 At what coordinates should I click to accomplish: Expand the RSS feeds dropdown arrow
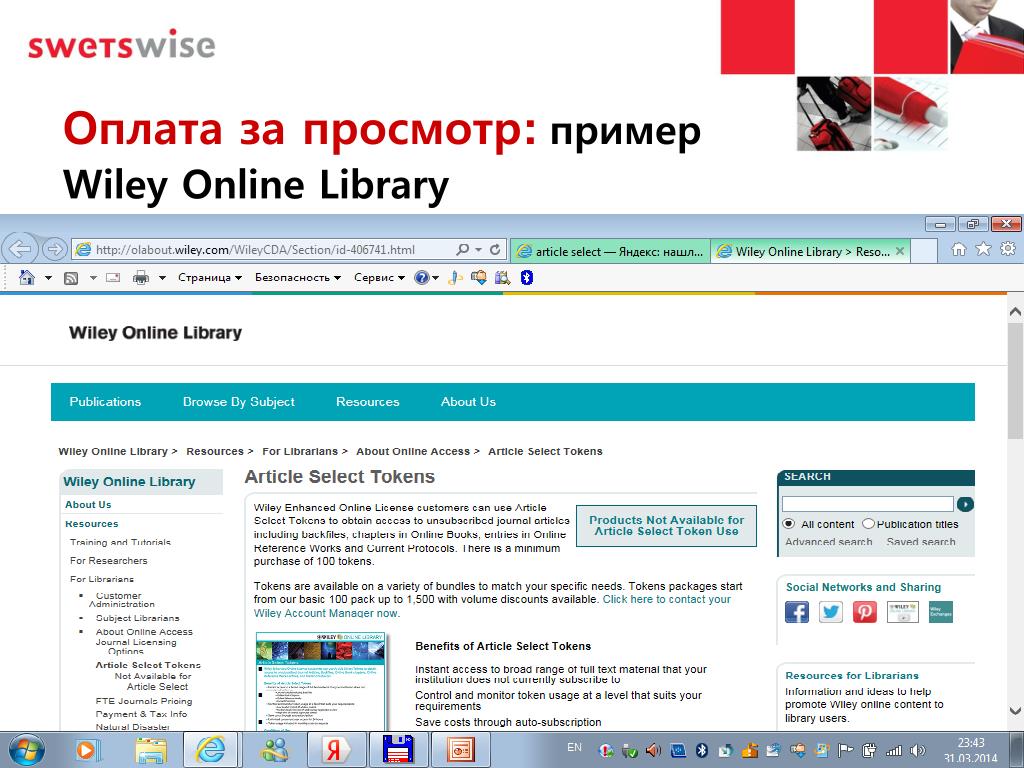click(93, 278)
